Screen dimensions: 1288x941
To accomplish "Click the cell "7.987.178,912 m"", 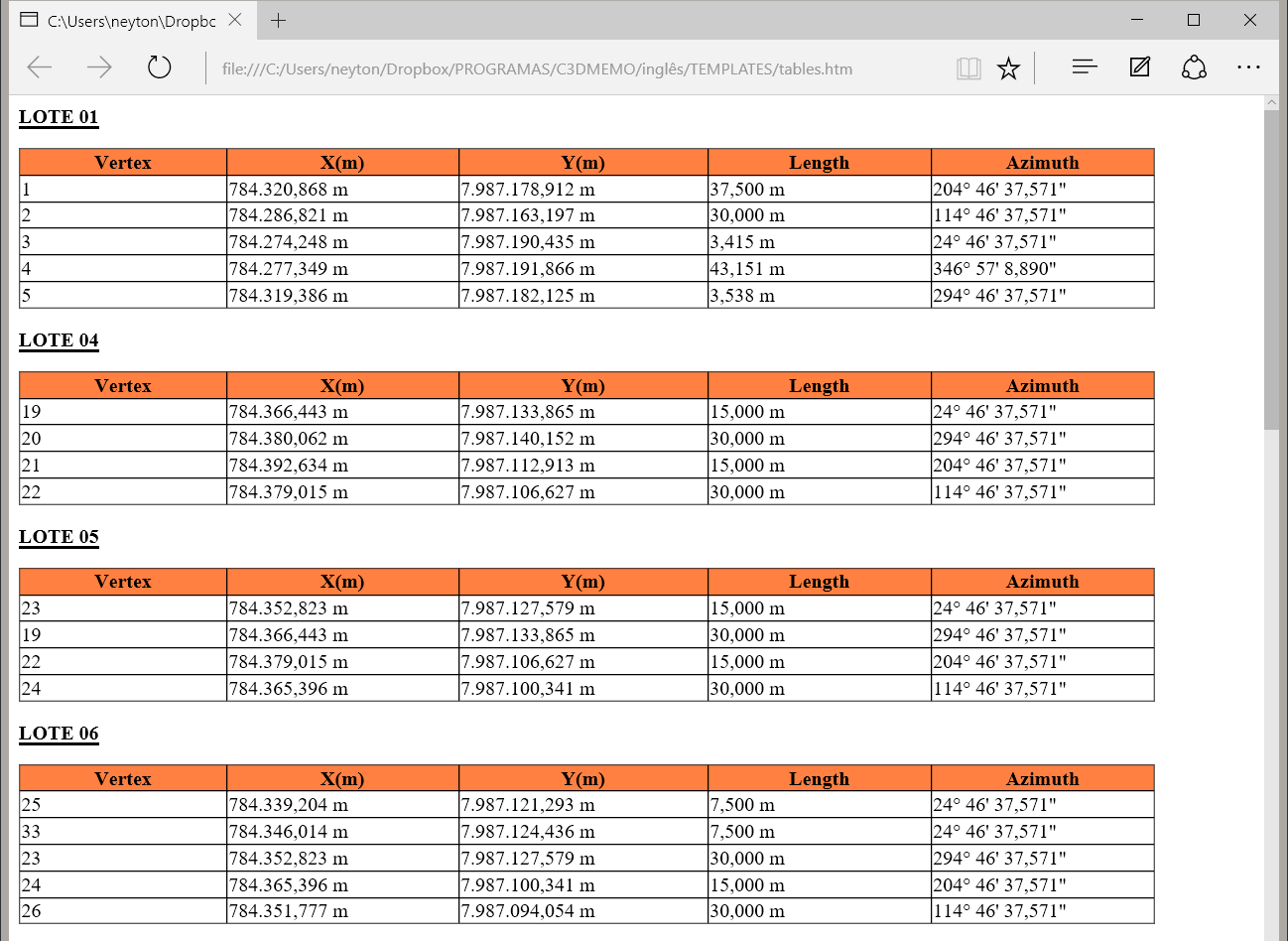I will 583,189.
